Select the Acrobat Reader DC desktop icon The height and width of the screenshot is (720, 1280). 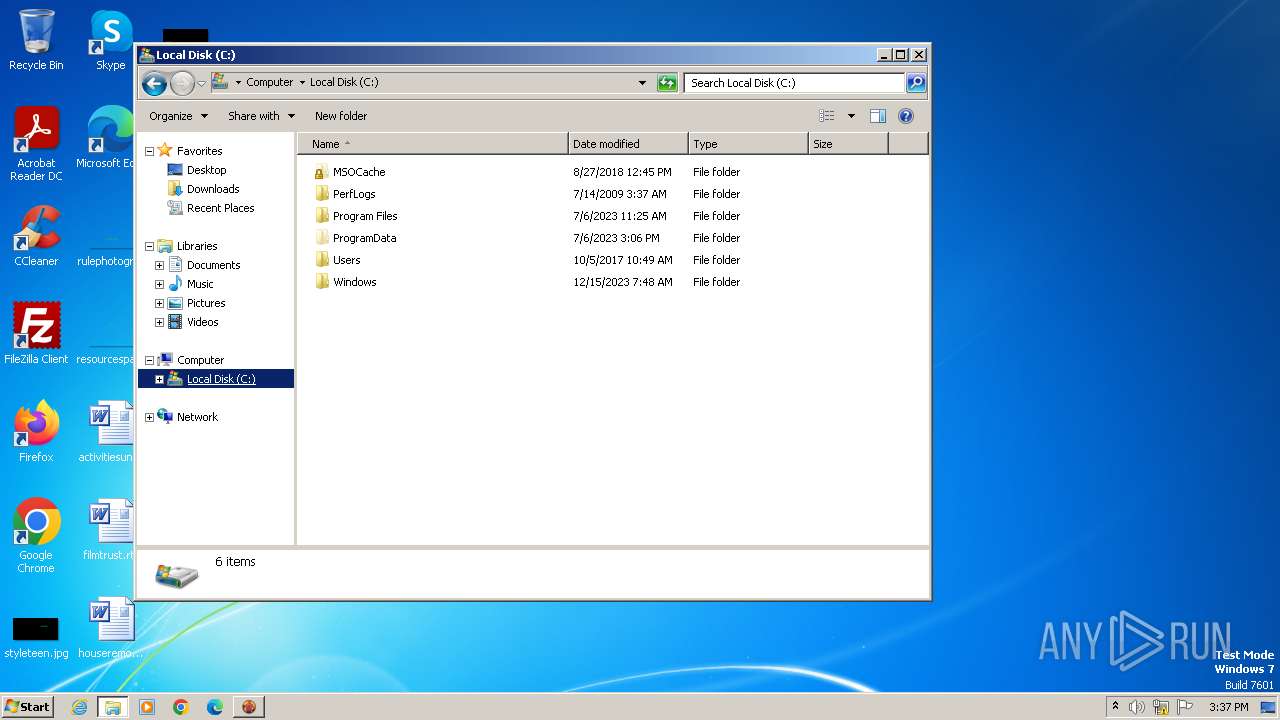click(36, 144)
